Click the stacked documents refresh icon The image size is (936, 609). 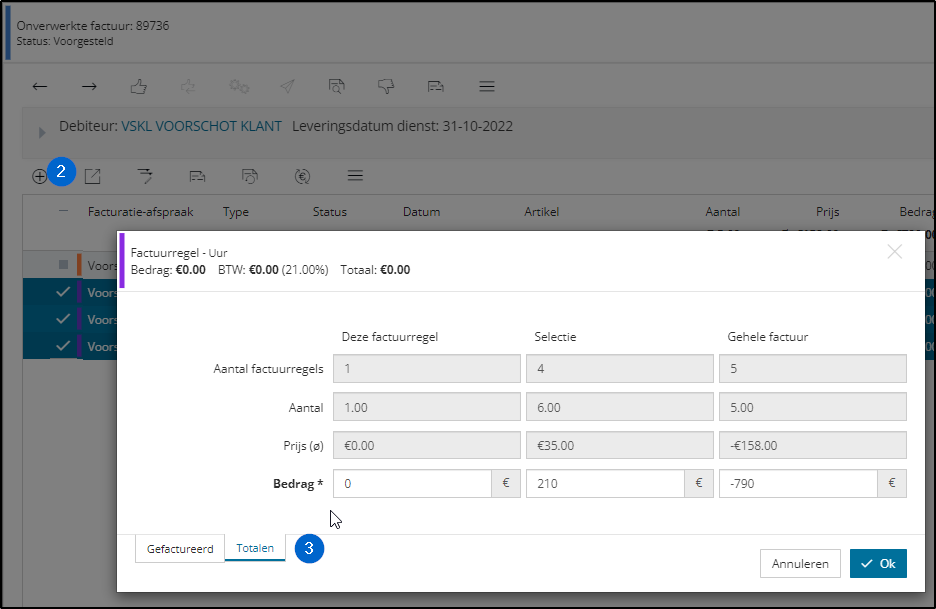pyautogui.click(x=250, y=176)
